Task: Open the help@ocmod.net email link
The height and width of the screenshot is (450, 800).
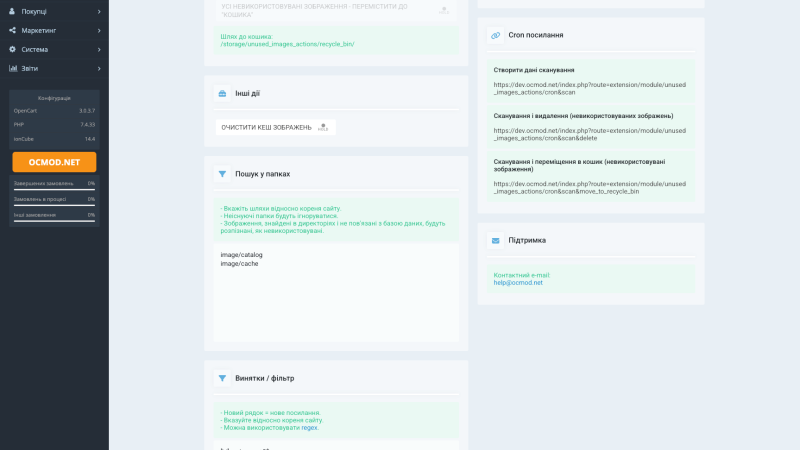Action: coord(518,283)
